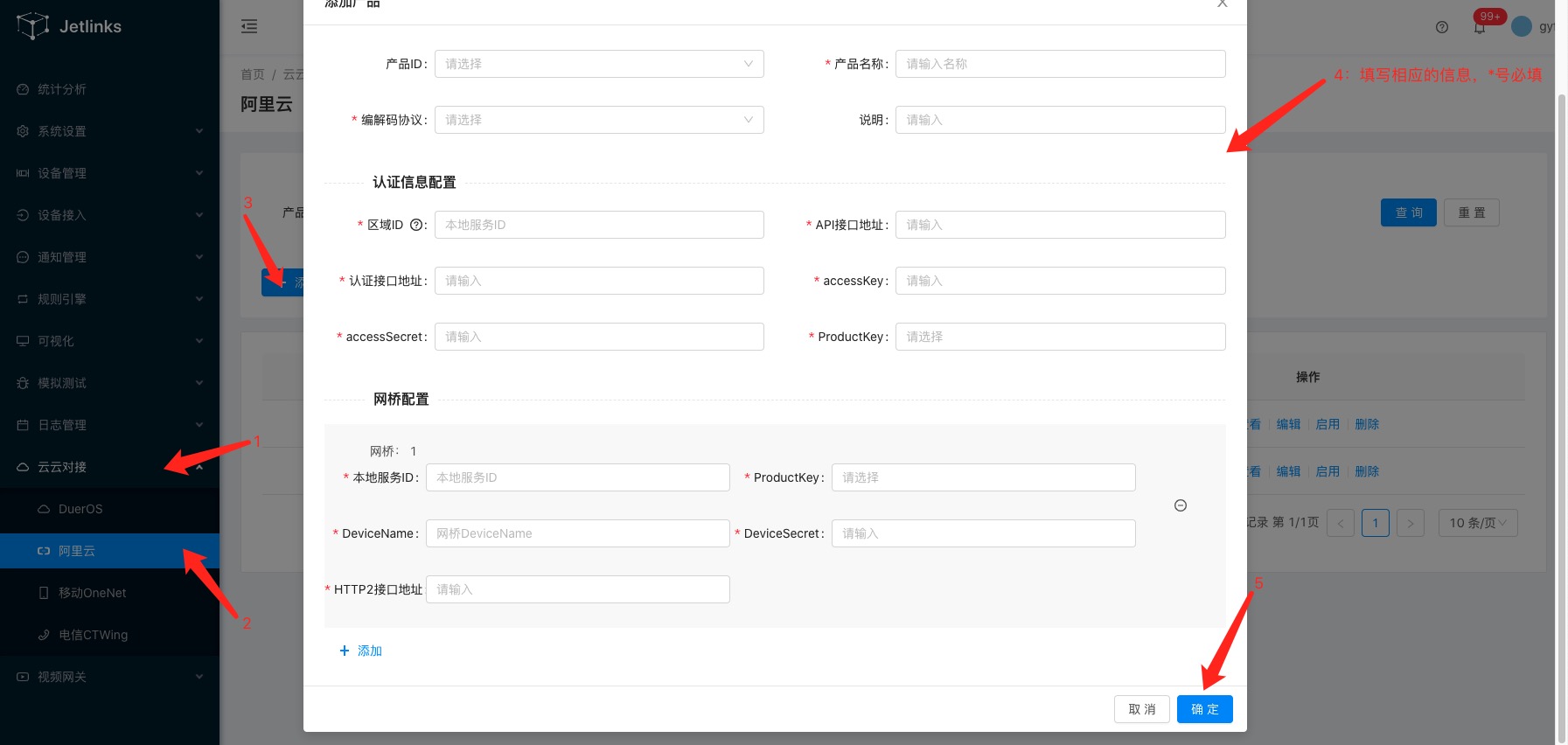Click the Jetlinks logo icon
1568x745 pixels.
[32, 26]
